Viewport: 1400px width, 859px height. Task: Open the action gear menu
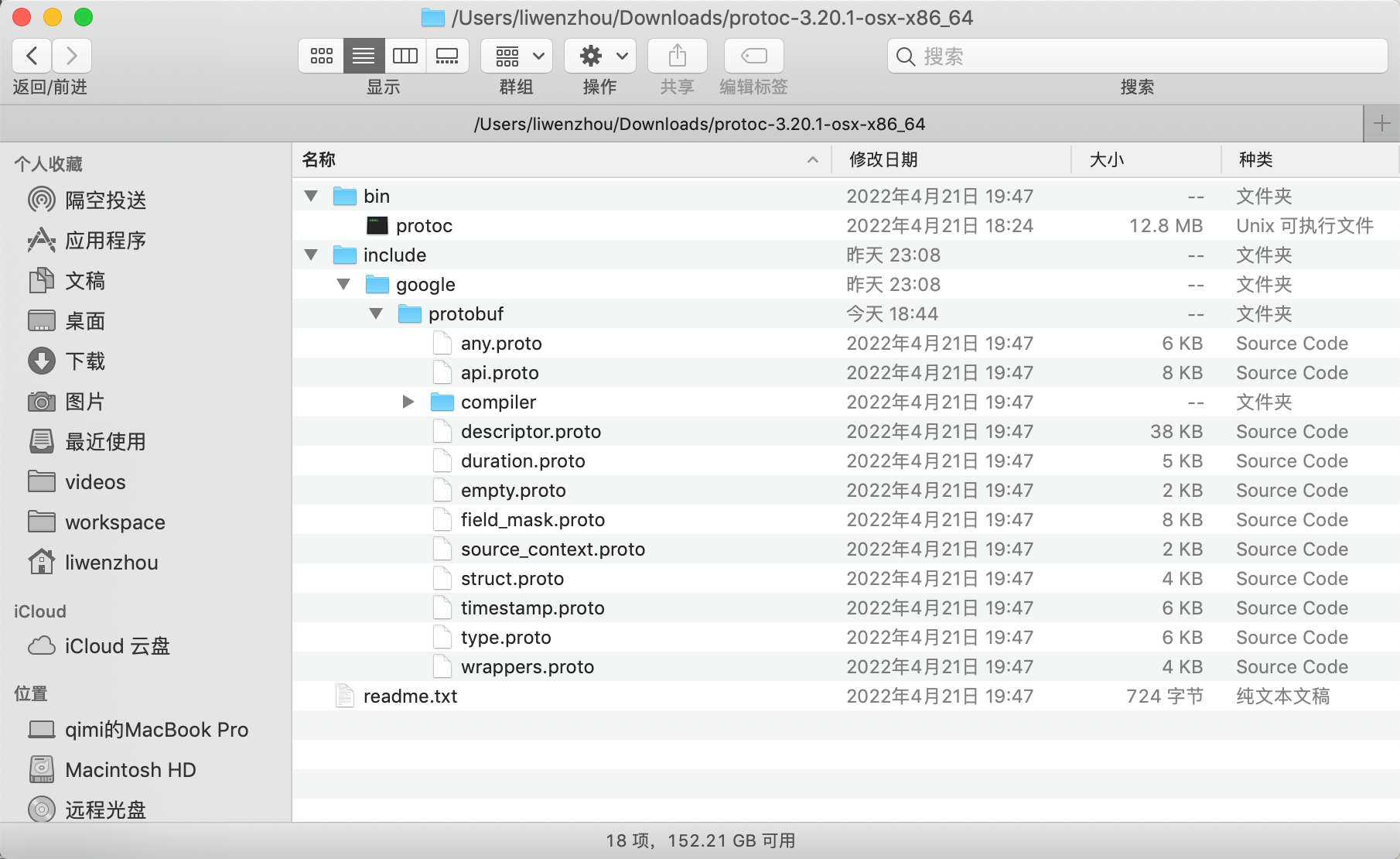pyautogui.click(x=600, y=56)
